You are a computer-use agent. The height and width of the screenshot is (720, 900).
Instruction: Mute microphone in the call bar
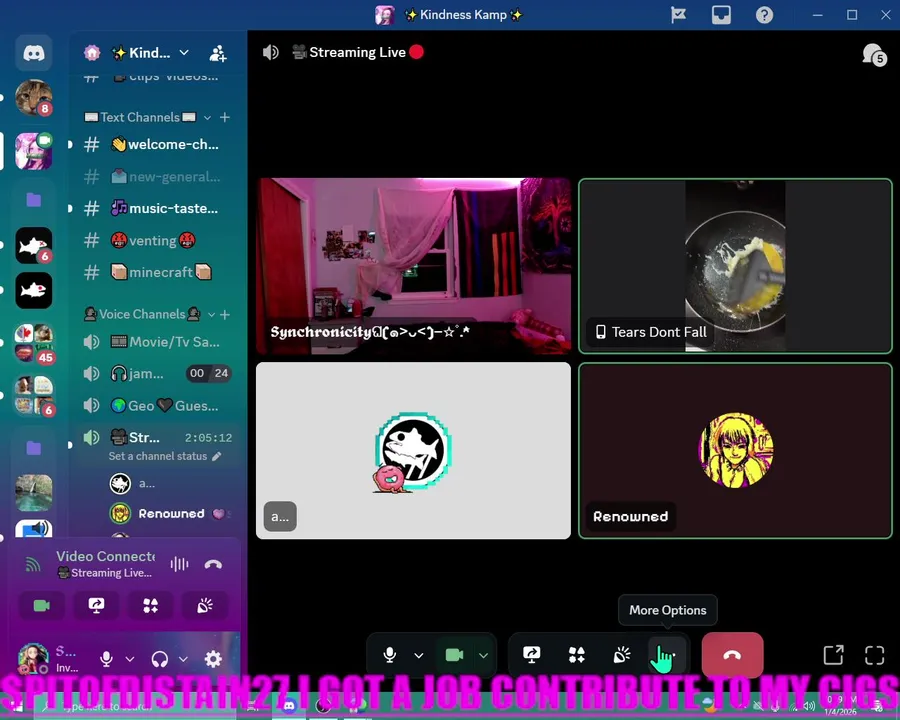(389, 655)
